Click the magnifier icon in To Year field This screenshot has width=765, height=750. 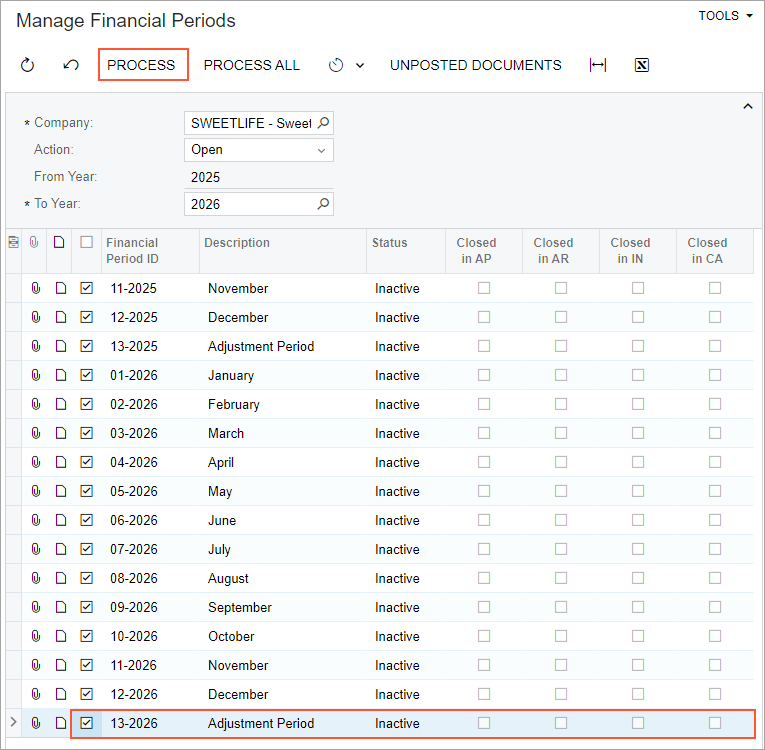point(323,204)
